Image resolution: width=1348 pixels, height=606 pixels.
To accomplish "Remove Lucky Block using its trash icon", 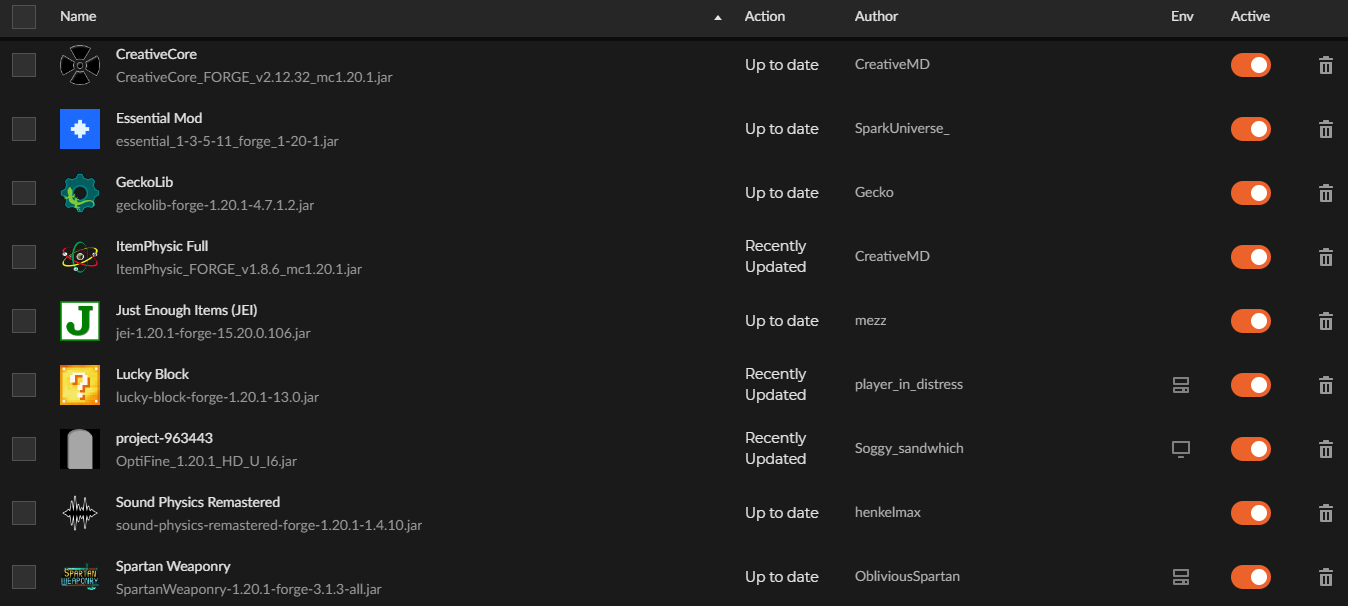I will click(x=1326, y=385).
